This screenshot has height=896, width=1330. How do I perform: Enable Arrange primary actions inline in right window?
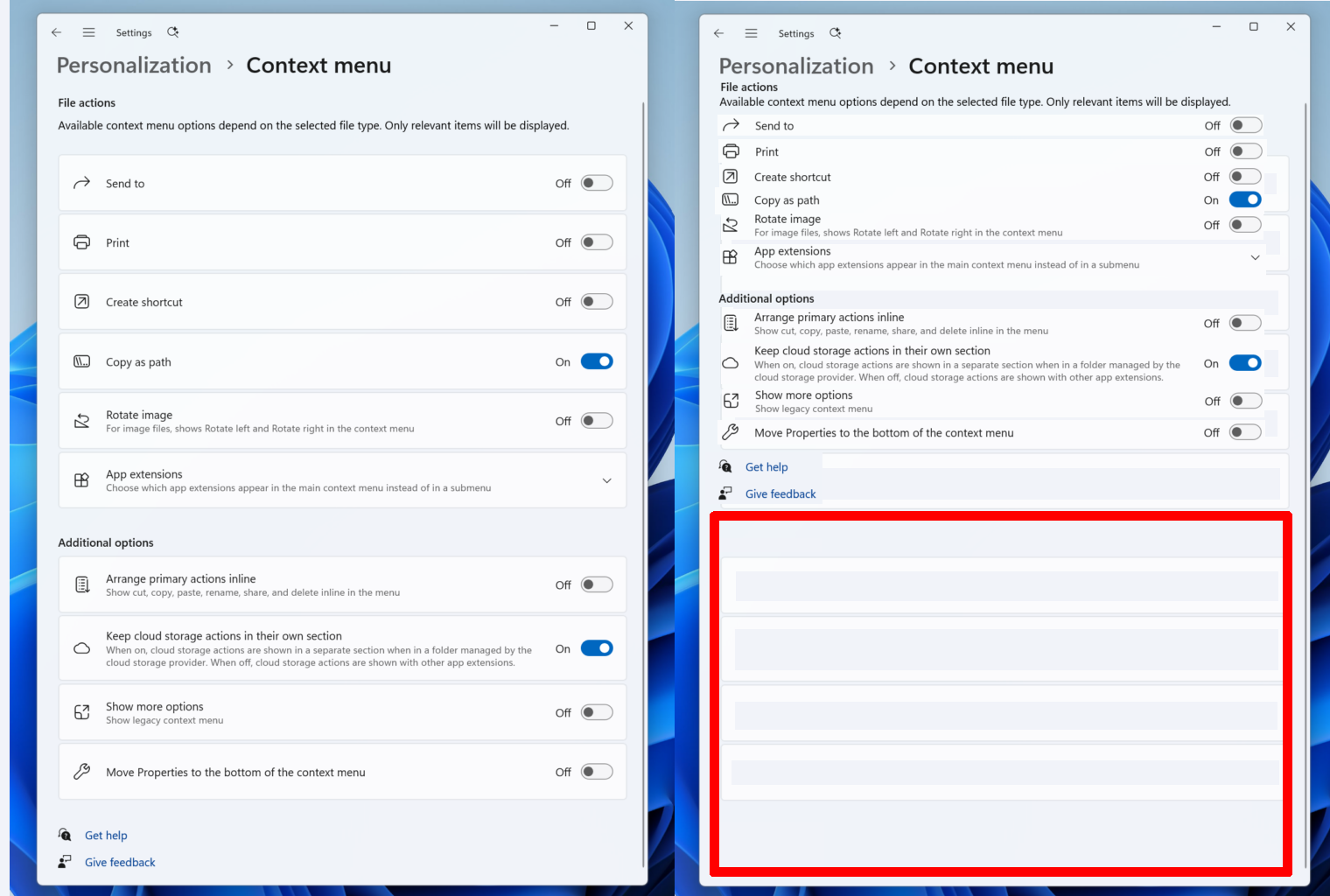click(1245, 323)
